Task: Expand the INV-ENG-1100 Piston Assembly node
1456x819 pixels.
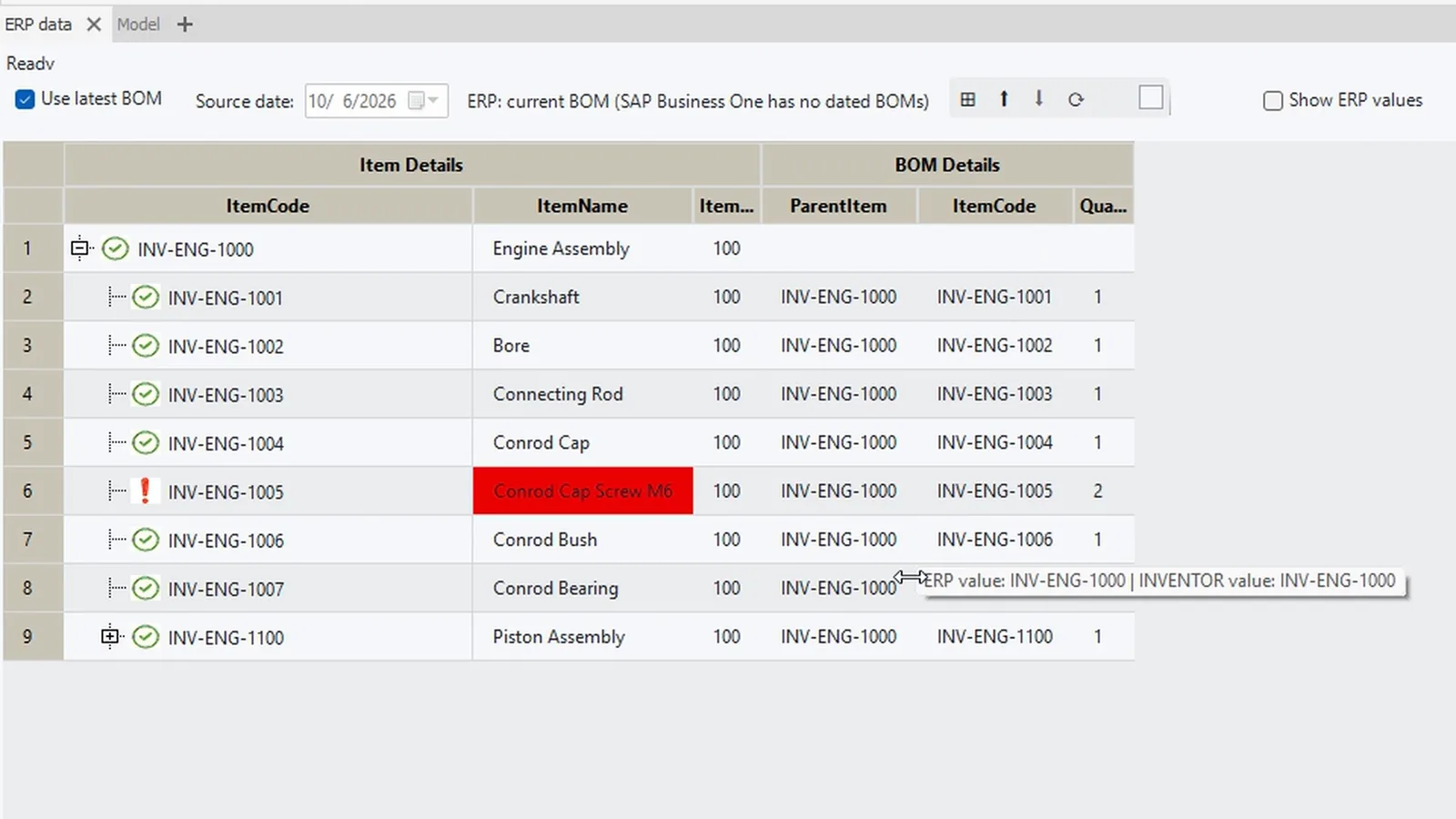Action: coord(110,636)
